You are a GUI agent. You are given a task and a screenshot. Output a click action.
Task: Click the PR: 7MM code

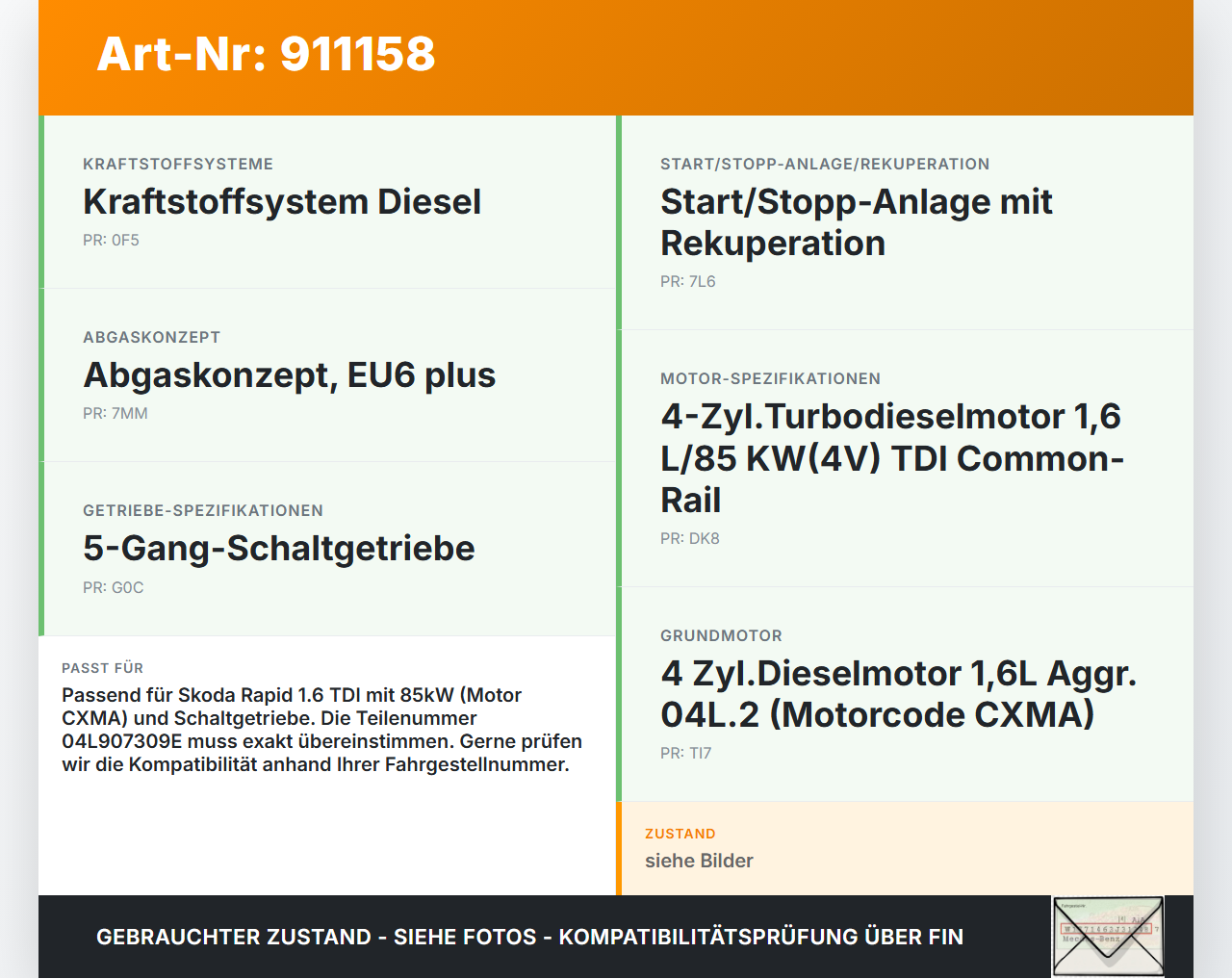[x=115, y=413]
